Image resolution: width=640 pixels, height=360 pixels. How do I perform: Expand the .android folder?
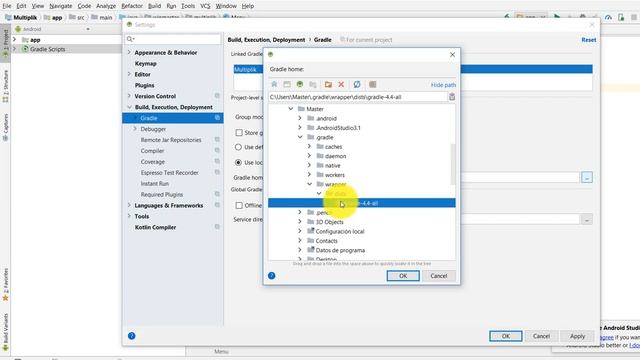pyautogui.click(x=300, y=118)
